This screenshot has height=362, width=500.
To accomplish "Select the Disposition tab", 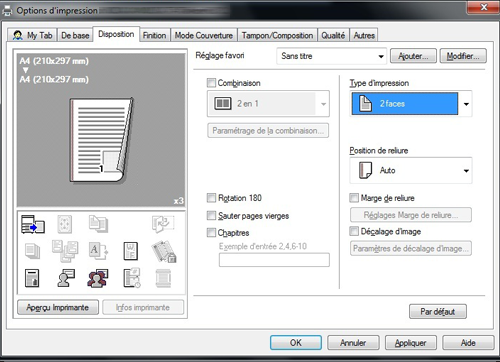I will tap(116, 34).
